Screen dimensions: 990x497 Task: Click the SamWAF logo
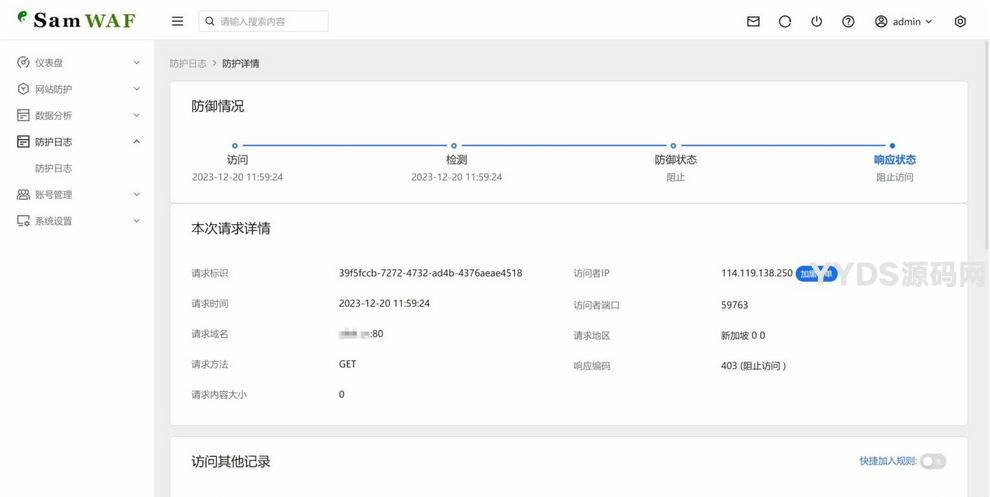point(76,20)
